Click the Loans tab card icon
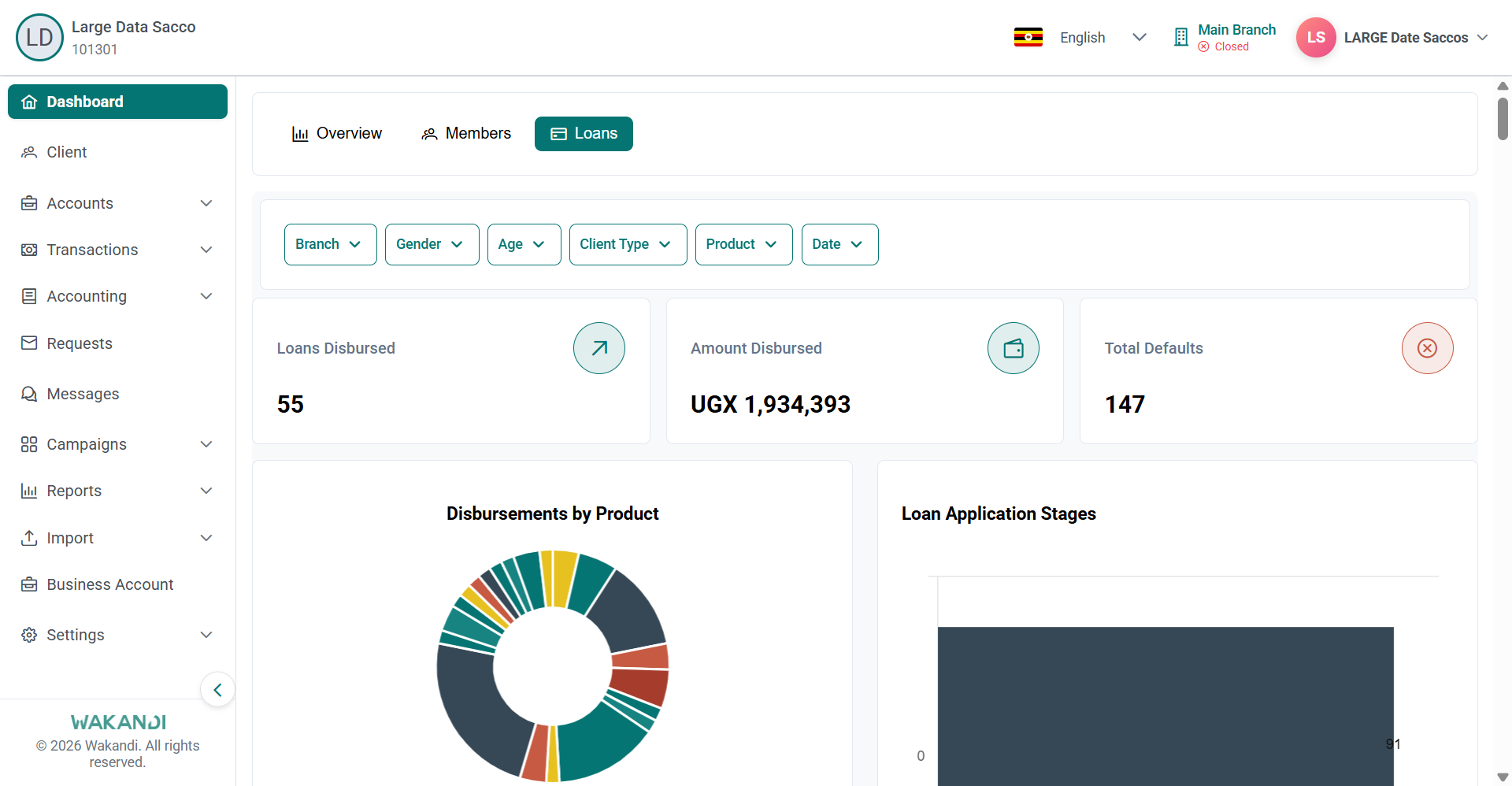The height and width of the screenshot is (786, 1512). coord(558,134)
